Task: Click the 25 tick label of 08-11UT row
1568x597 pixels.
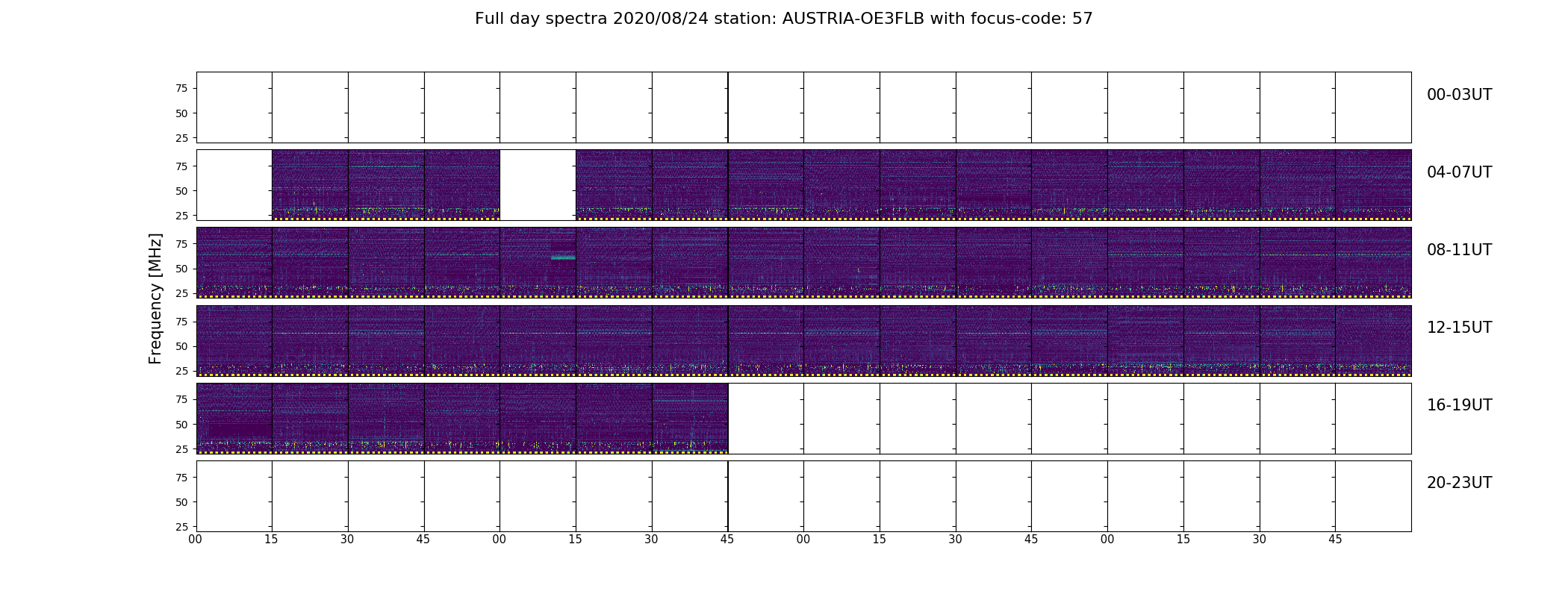Action: pos(181,293)
